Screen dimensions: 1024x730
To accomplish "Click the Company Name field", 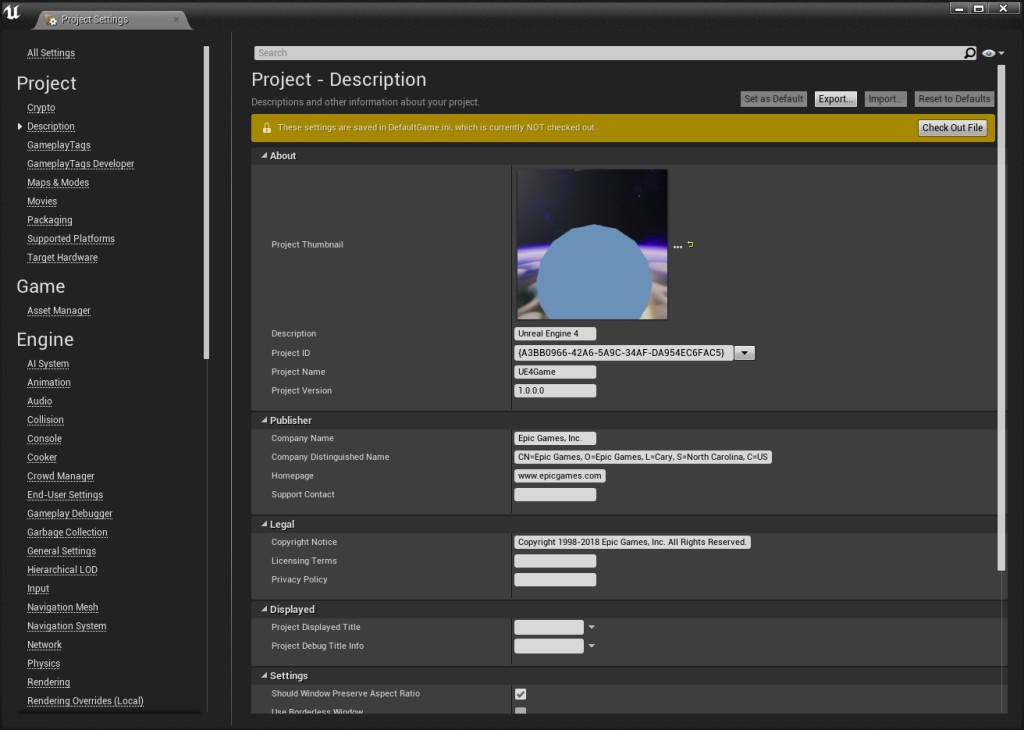I will click(555, 438).
